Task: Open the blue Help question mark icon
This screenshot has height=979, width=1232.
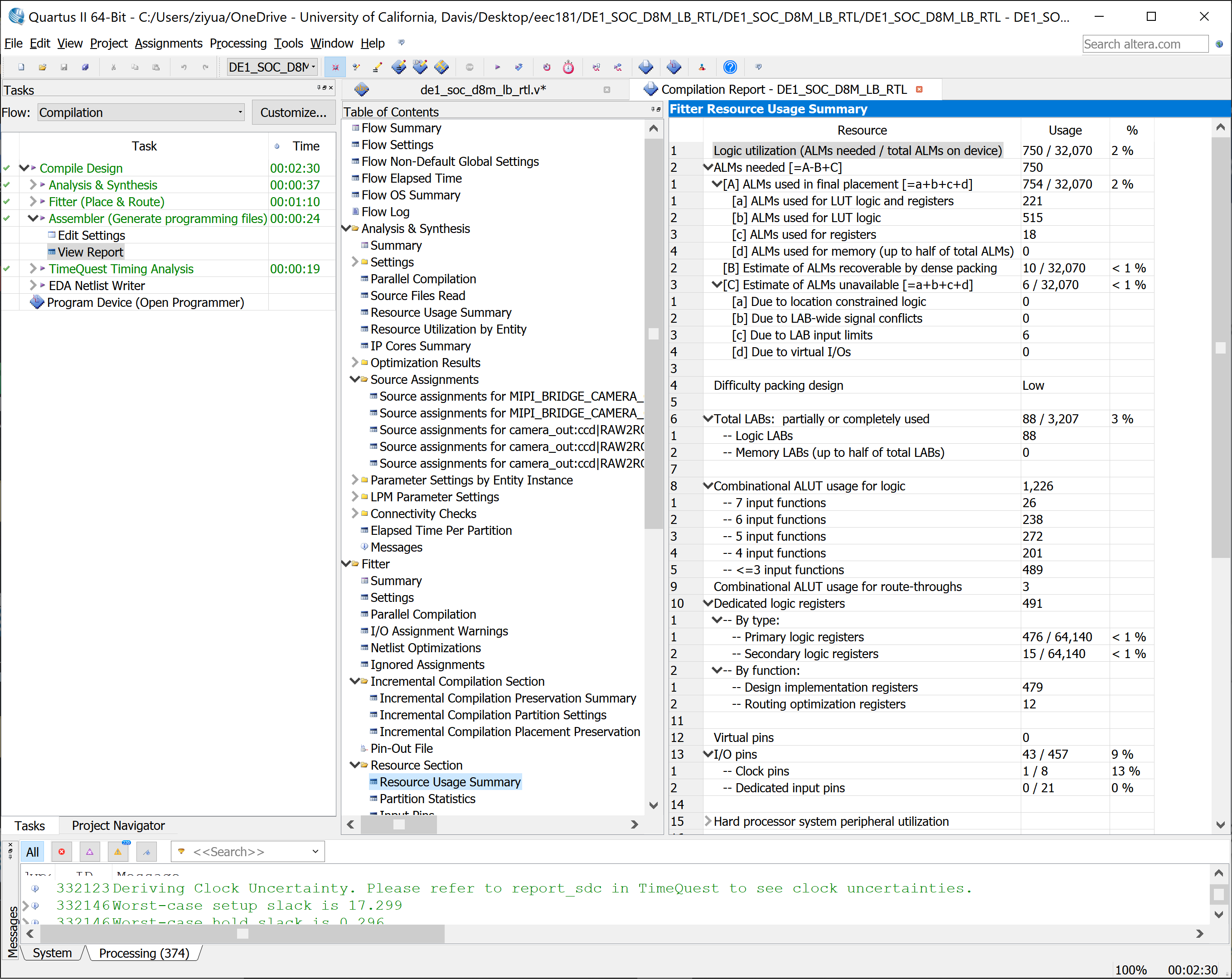Action: pyautogui.click(x=730, y=68)
